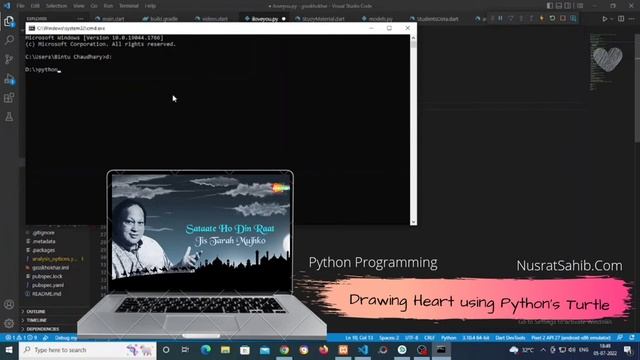Click the debug toolbar stop icon
Screen dimensions: 640x360
tap(563, 18)
